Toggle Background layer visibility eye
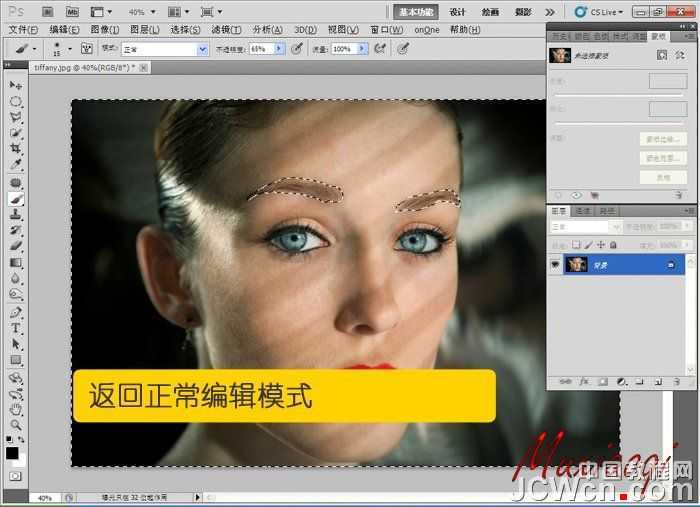700x507 pixels. [x=555, y=265]
